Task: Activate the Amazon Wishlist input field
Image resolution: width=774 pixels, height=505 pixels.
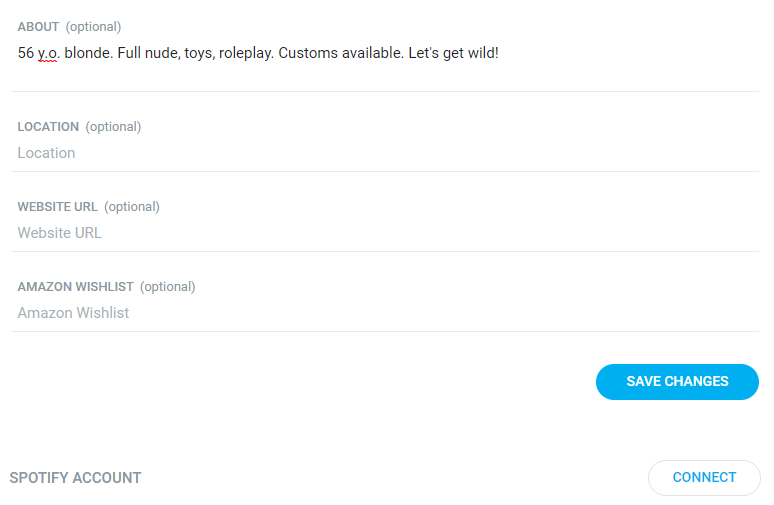Action: [x=385, y=313]
